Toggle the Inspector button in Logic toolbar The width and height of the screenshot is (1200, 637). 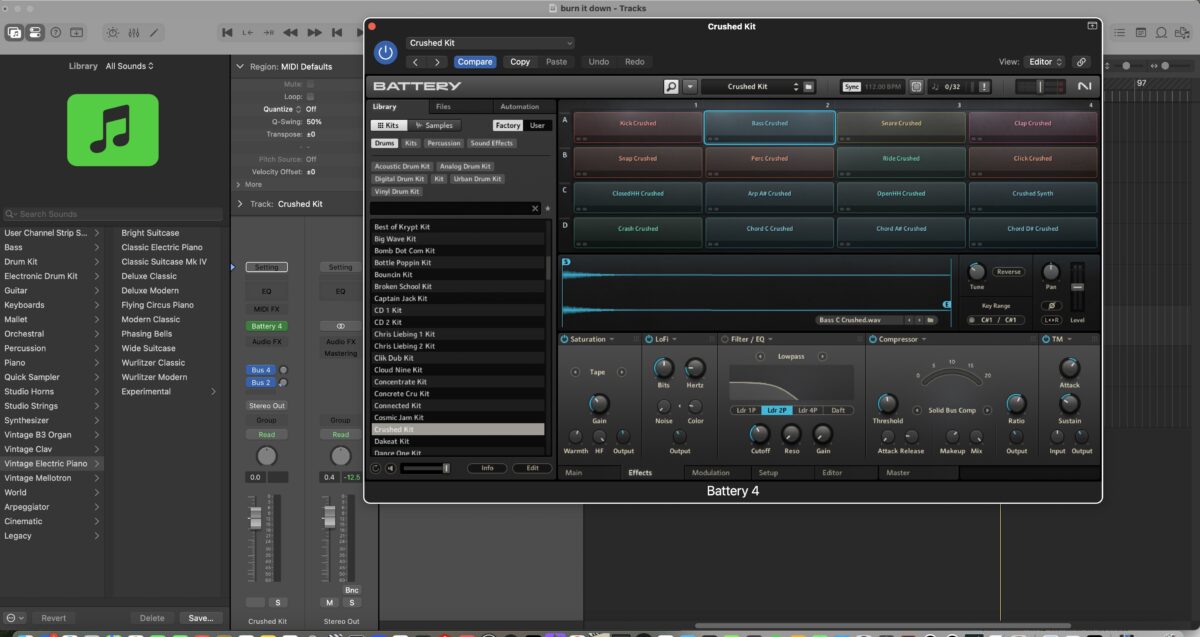[35, 33]
